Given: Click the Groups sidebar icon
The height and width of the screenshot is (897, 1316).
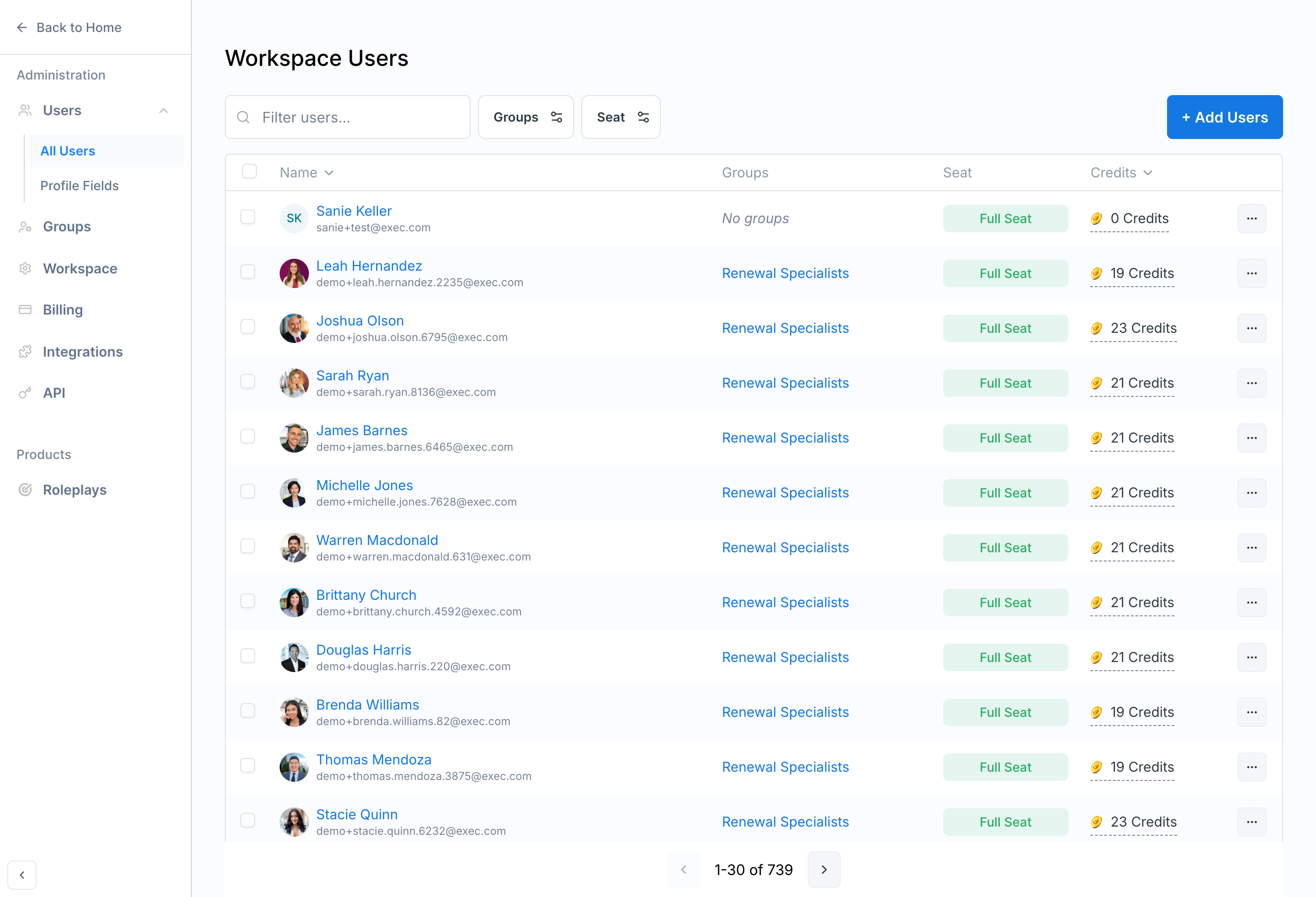Looking at the screenshot, I should [26, 226].
